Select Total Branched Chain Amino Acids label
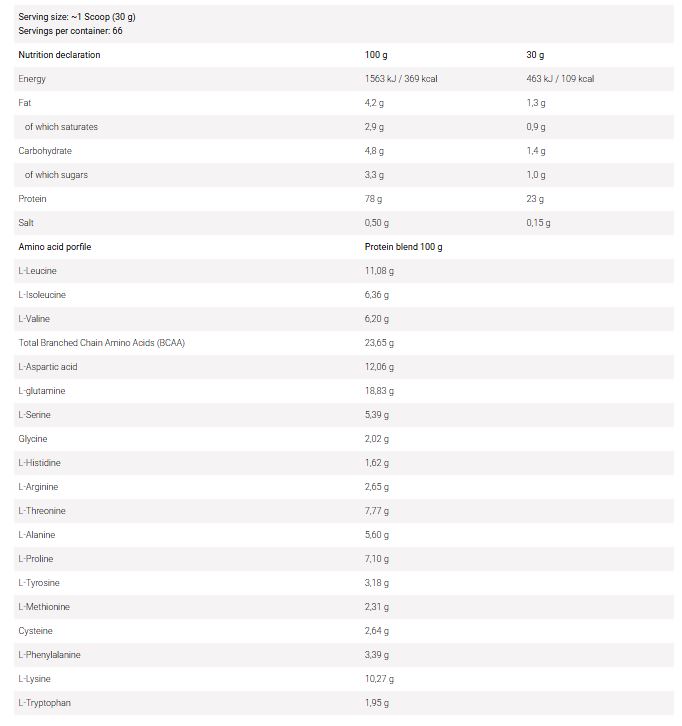This screenshot has height=726, width=682. tap(101, 343)
